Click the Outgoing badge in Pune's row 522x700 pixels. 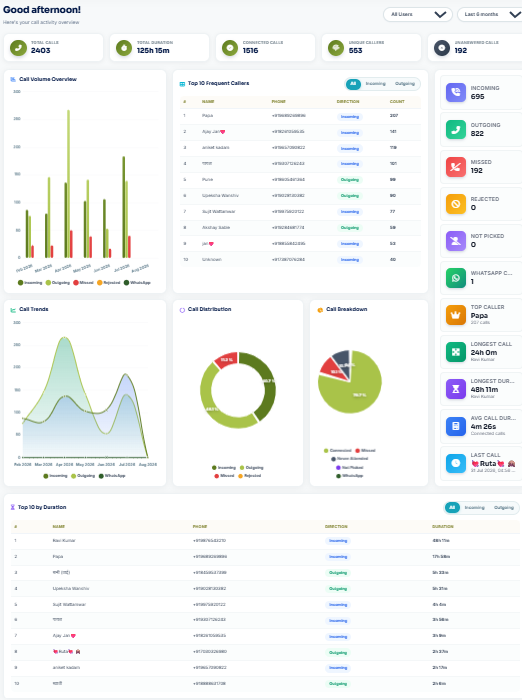350,180
